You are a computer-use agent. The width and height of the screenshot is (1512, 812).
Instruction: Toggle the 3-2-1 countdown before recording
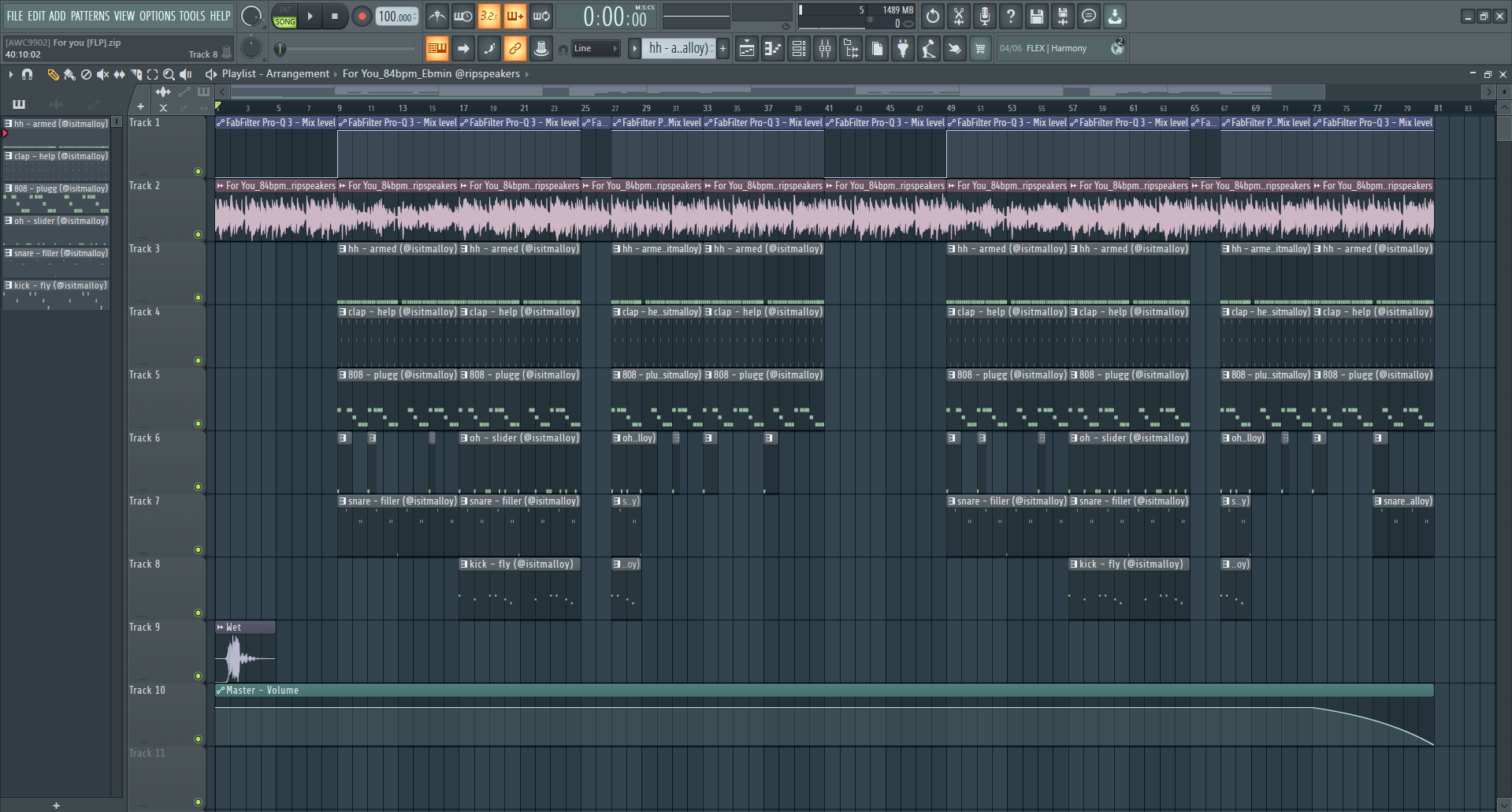pos(489,16)
